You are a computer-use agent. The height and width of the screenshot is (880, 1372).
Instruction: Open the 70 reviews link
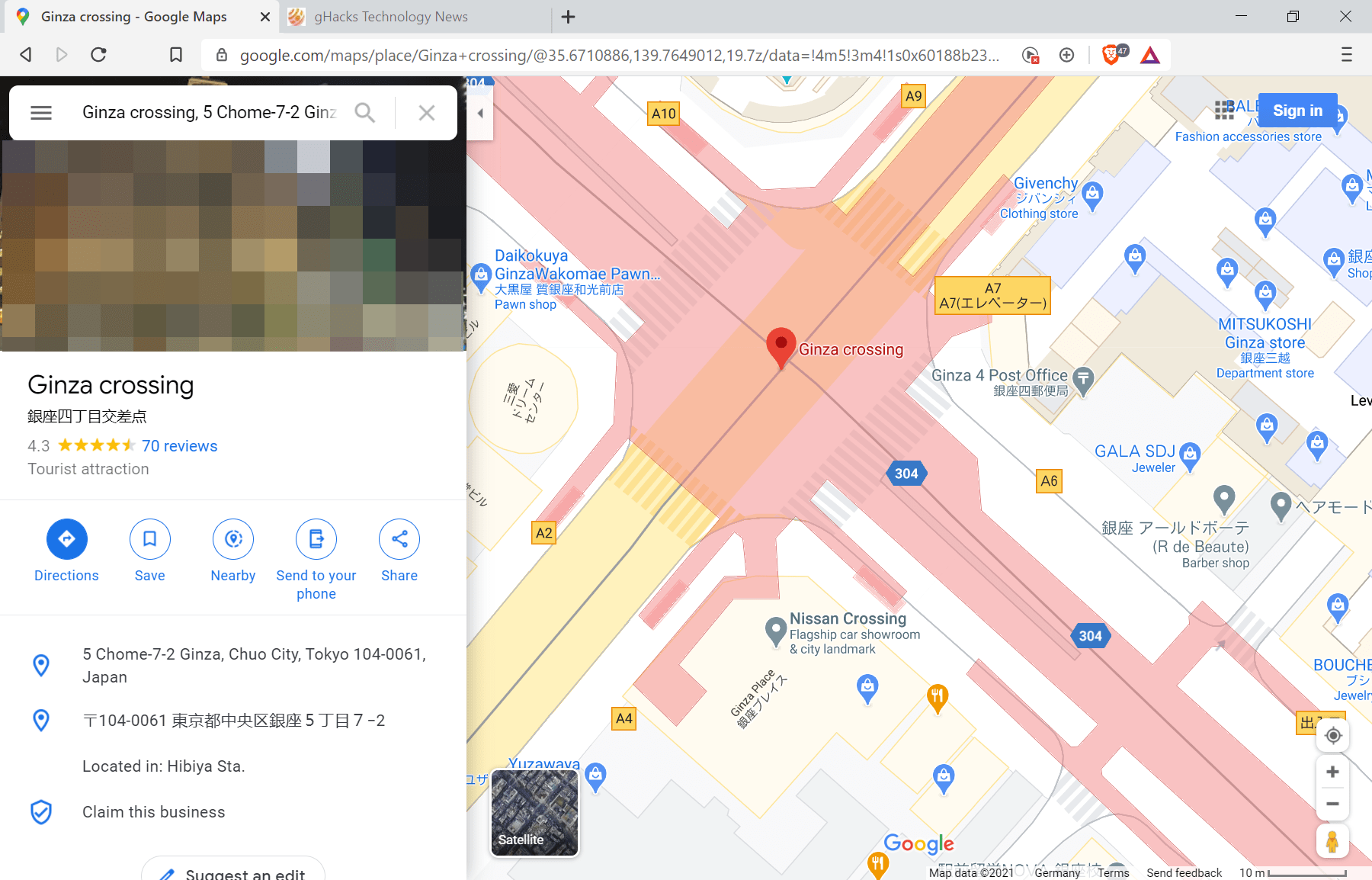[179, 446]
